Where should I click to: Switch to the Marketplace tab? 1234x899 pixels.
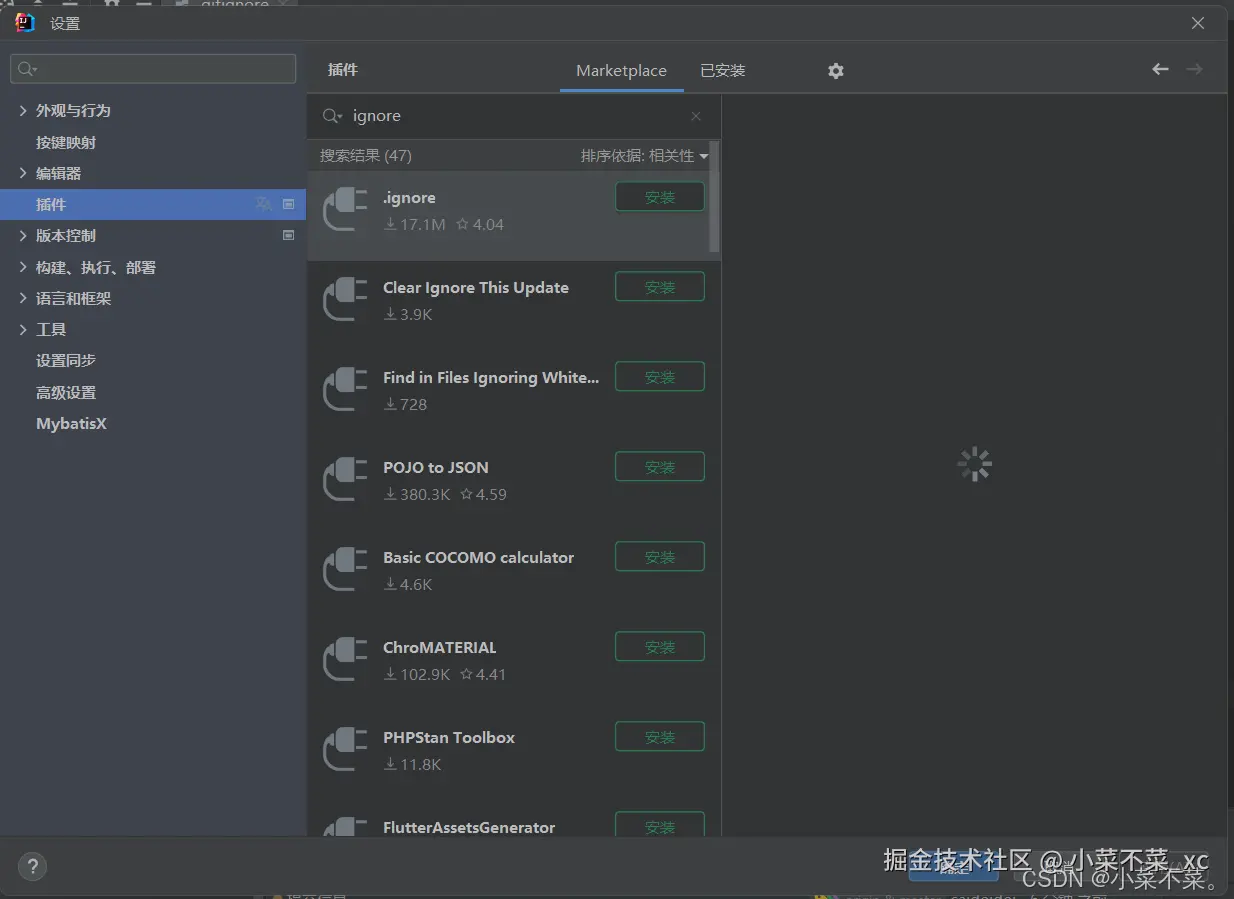pyautogui.click(x=621, y=71)
